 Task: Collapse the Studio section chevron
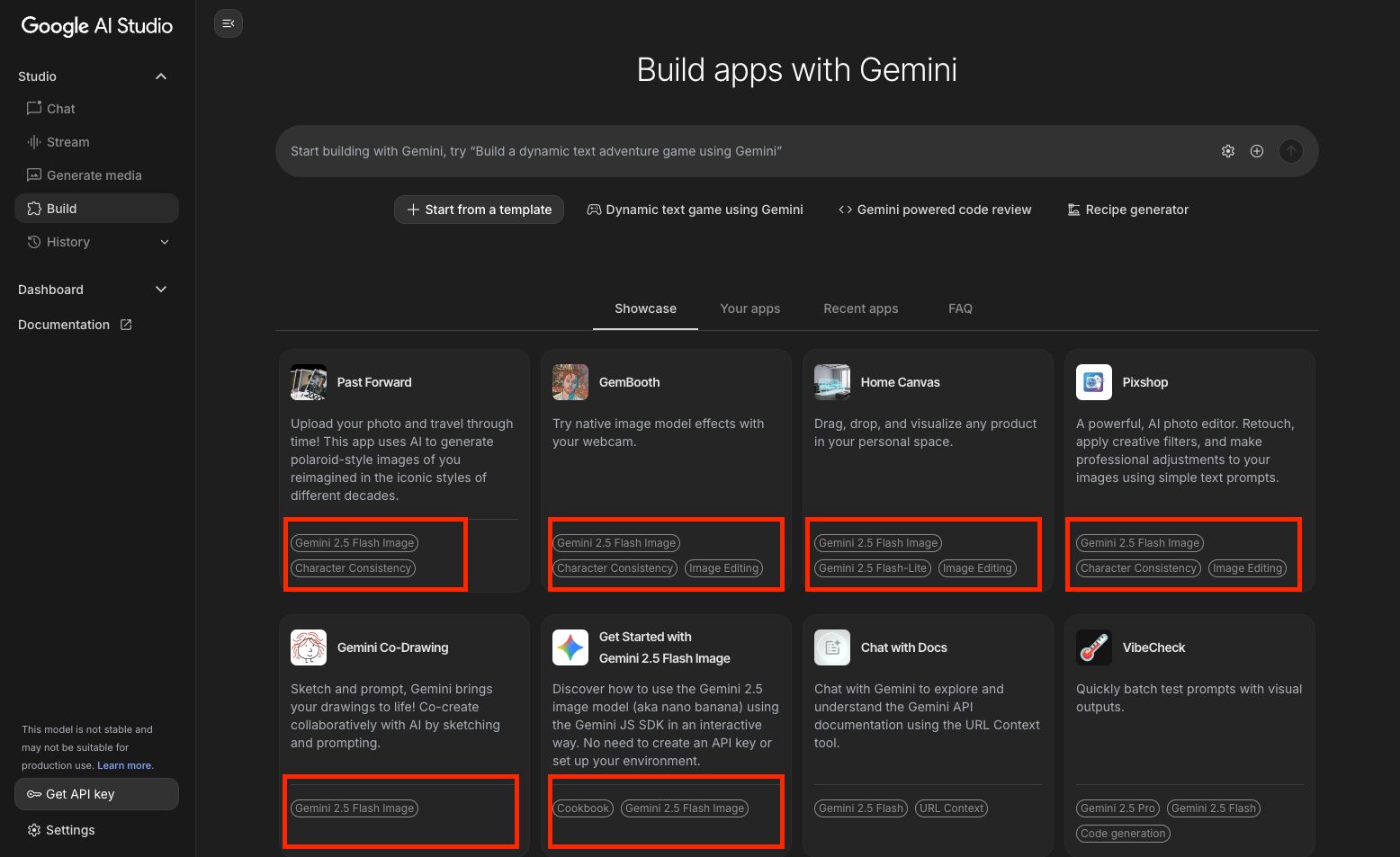(161, 76)
